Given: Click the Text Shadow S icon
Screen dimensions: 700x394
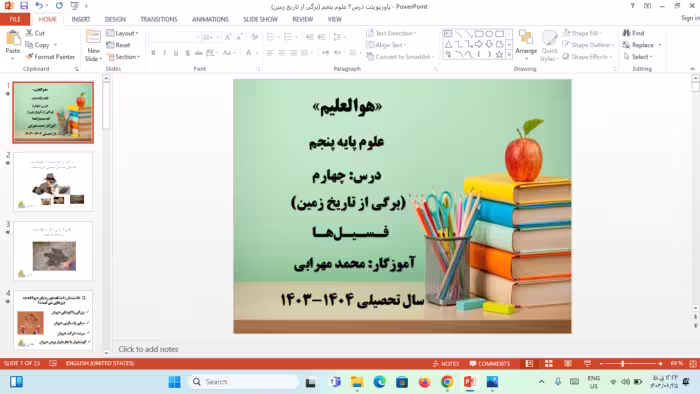Looking at the screenshot, I should [x=188, y=53].
